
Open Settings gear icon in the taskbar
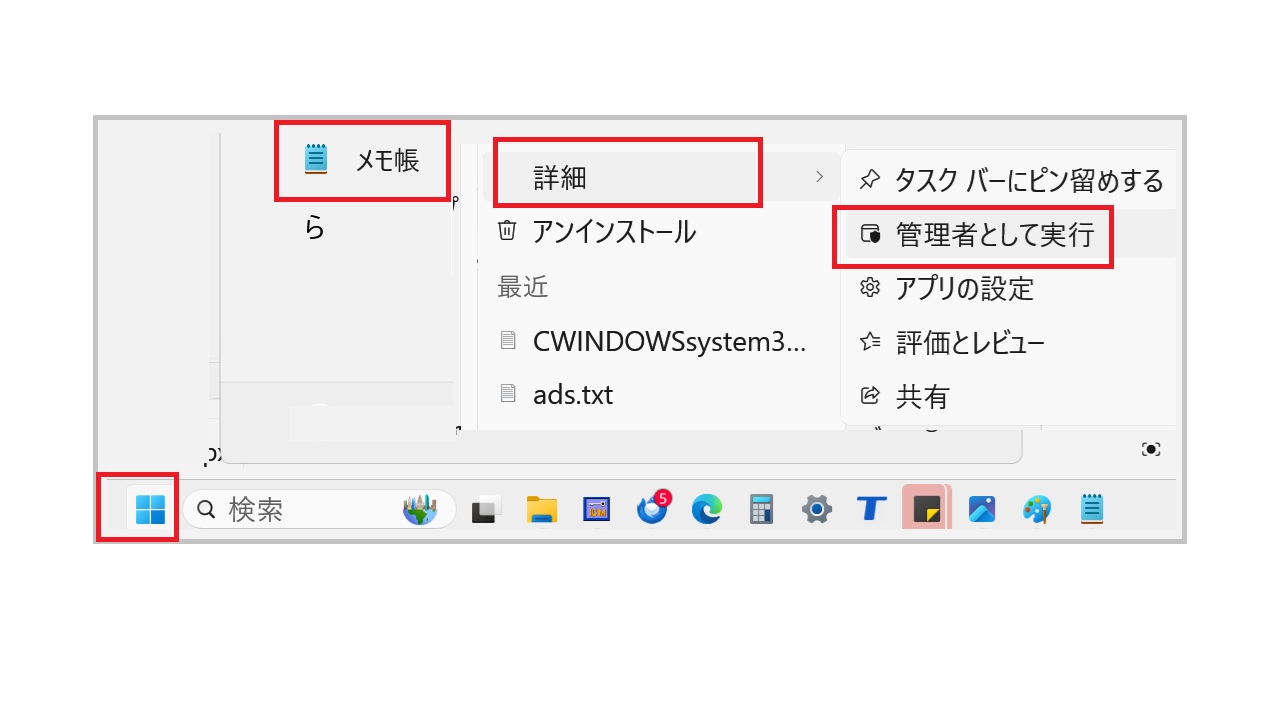(x=817, y=510)
